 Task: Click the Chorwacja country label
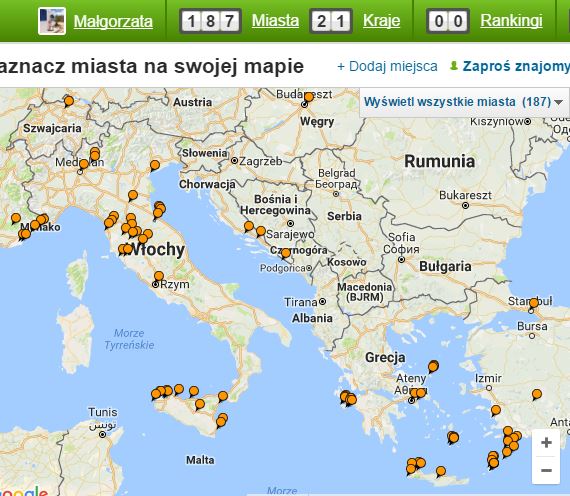207,184
